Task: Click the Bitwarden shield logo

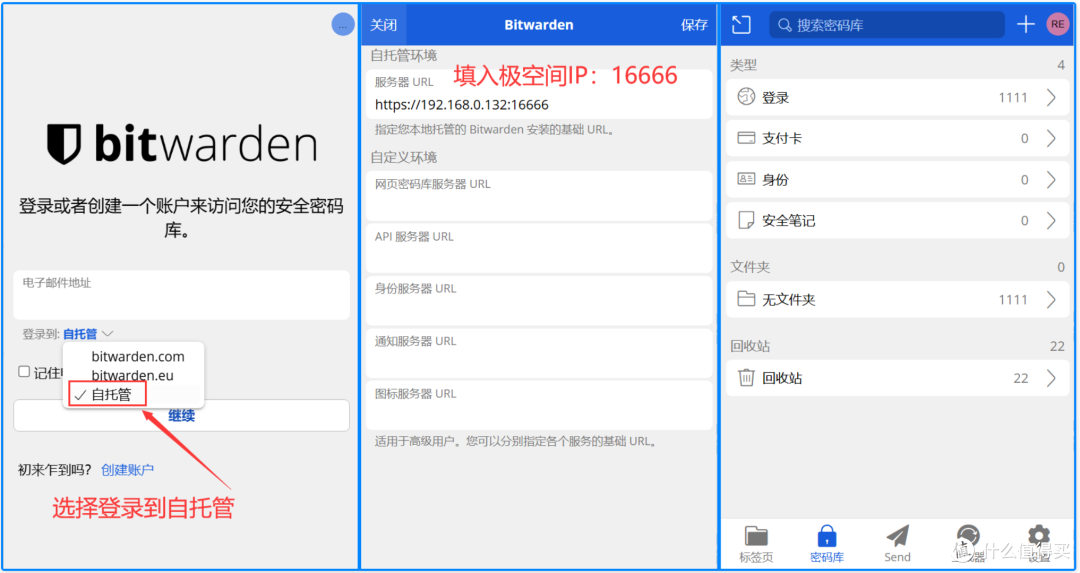Action: pos(64,144)
